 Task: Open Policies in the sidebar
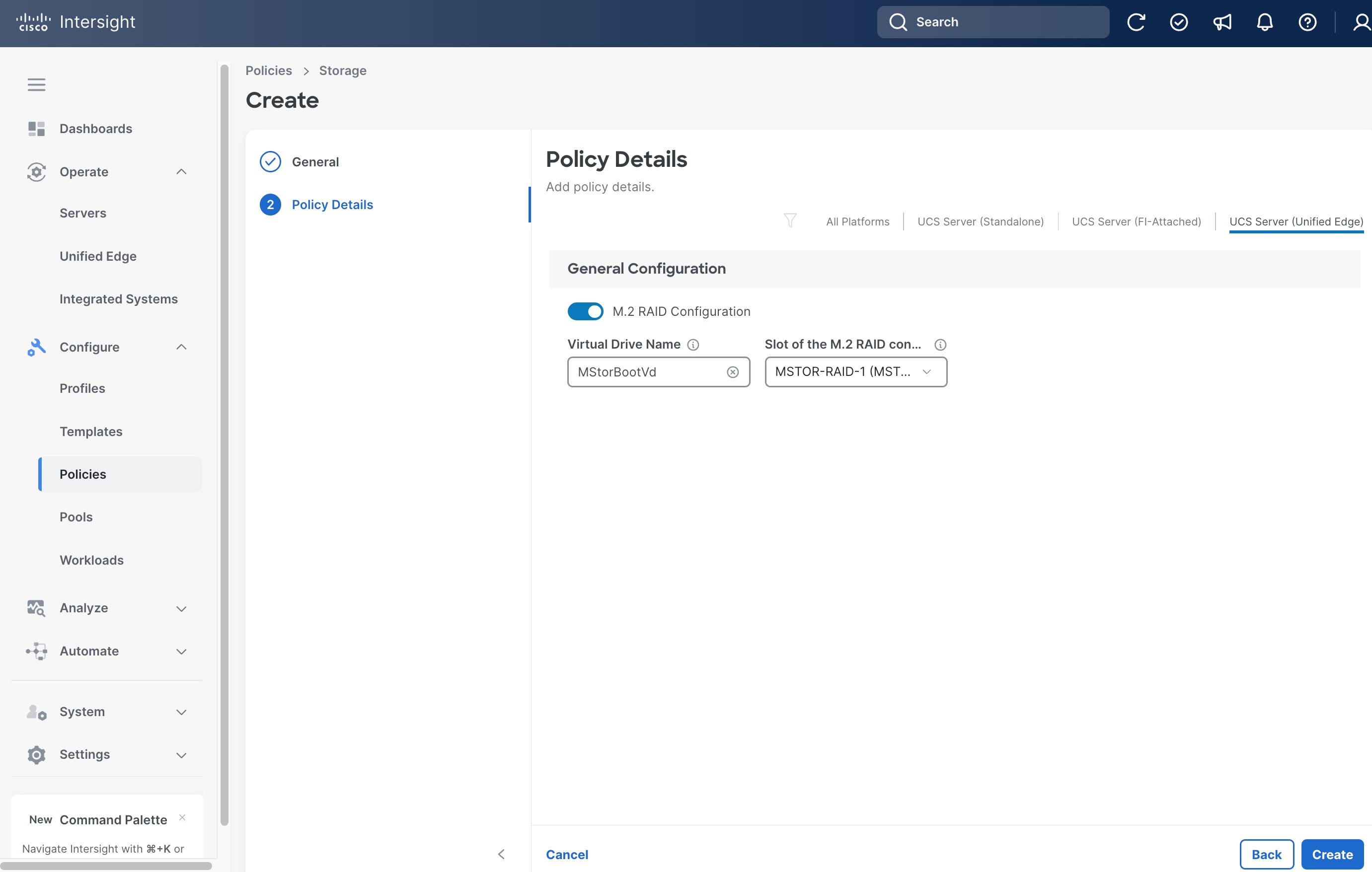(120, 474)
